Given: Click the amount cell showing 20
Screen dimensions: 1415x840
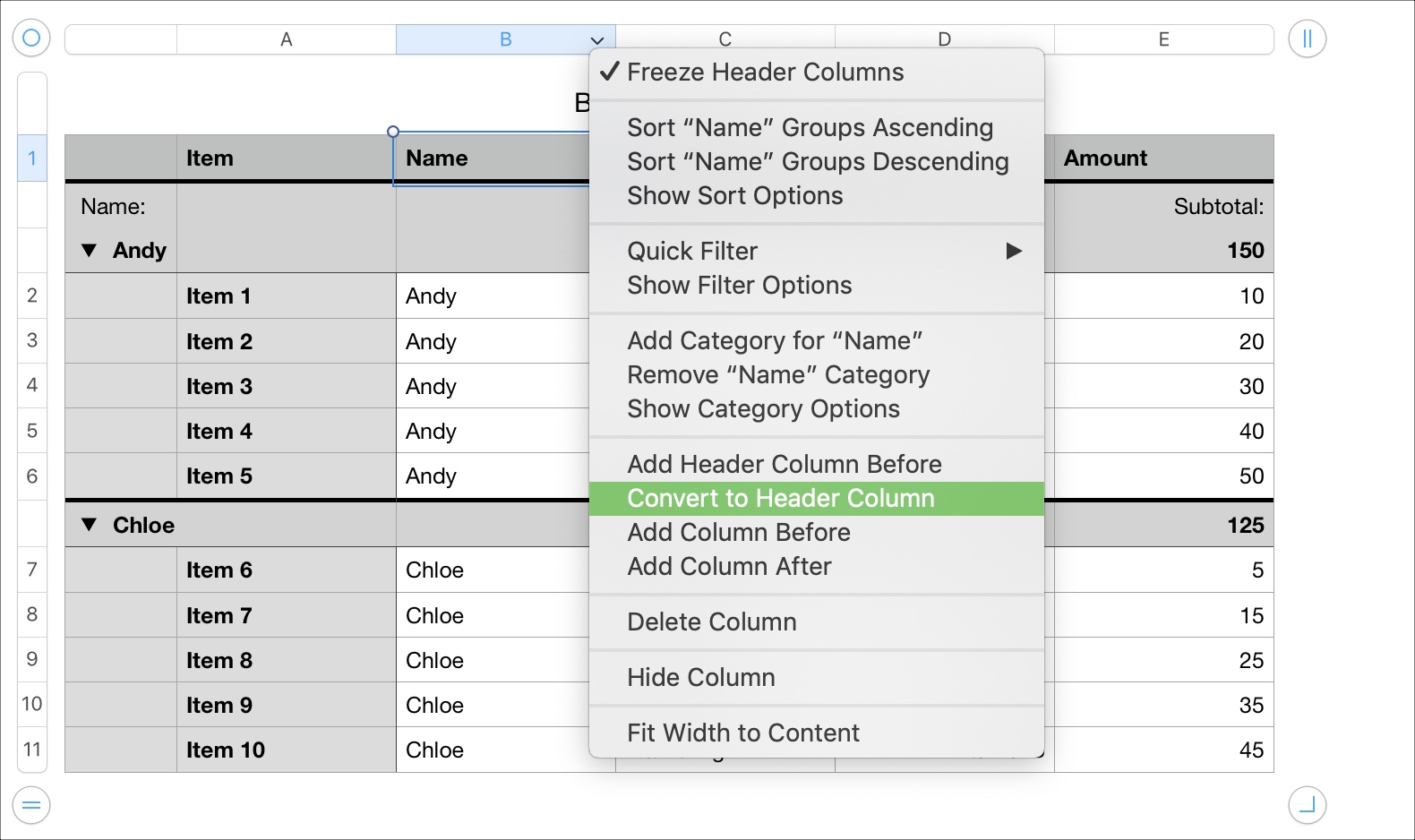Looking at the screenshot, I should coord(1164,341).
